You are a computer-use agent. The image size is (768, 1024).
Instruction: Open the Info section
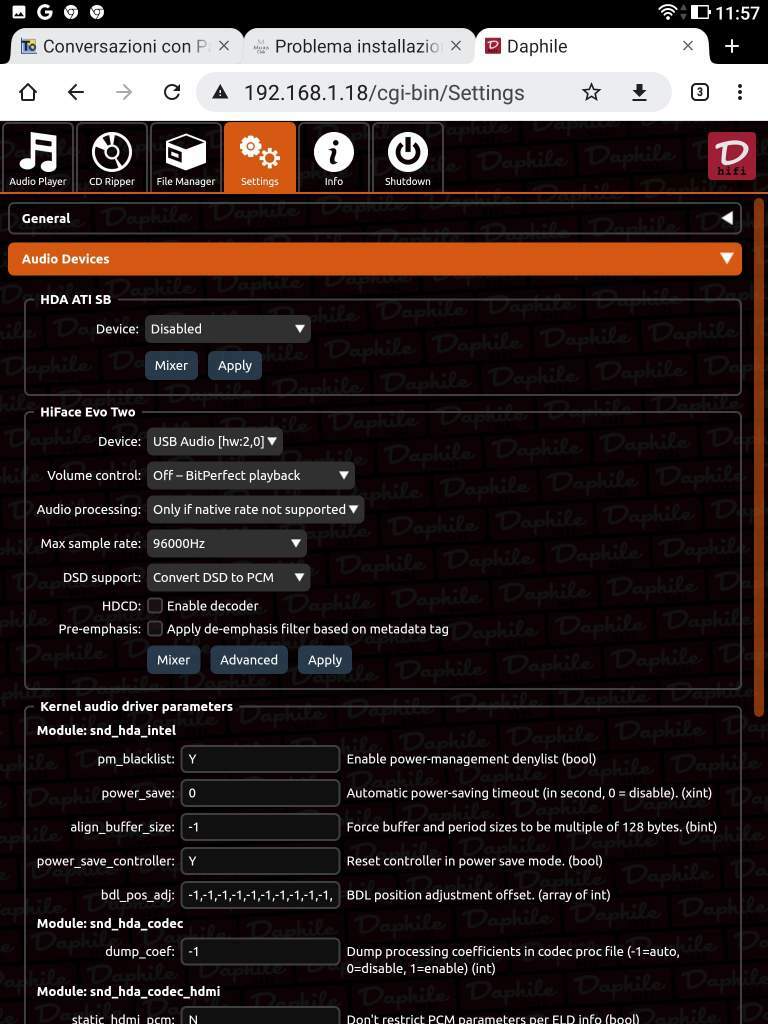click(x=334, y=158)
